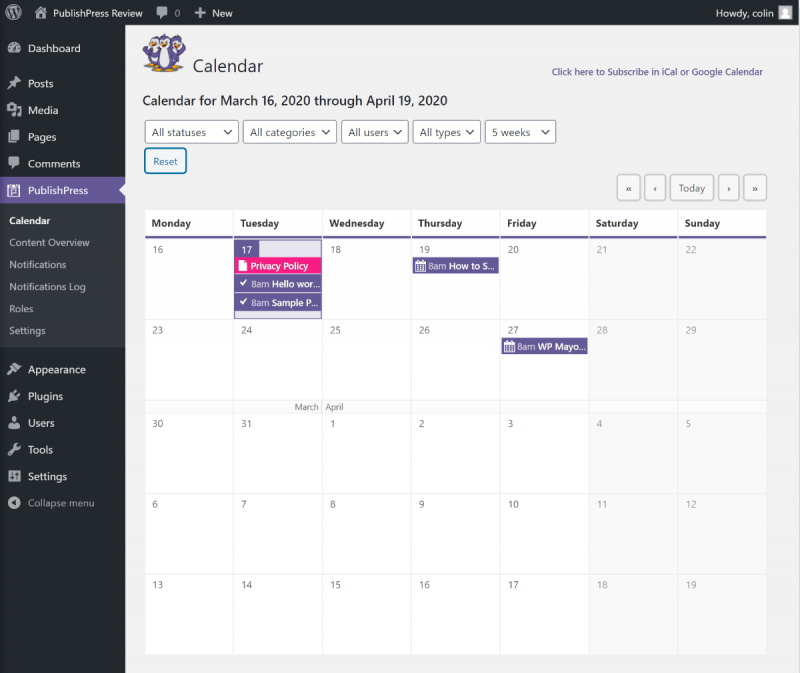800x673 pixels.
Task: Collapse the admin sidebar menu
Action: coord(60,503)
